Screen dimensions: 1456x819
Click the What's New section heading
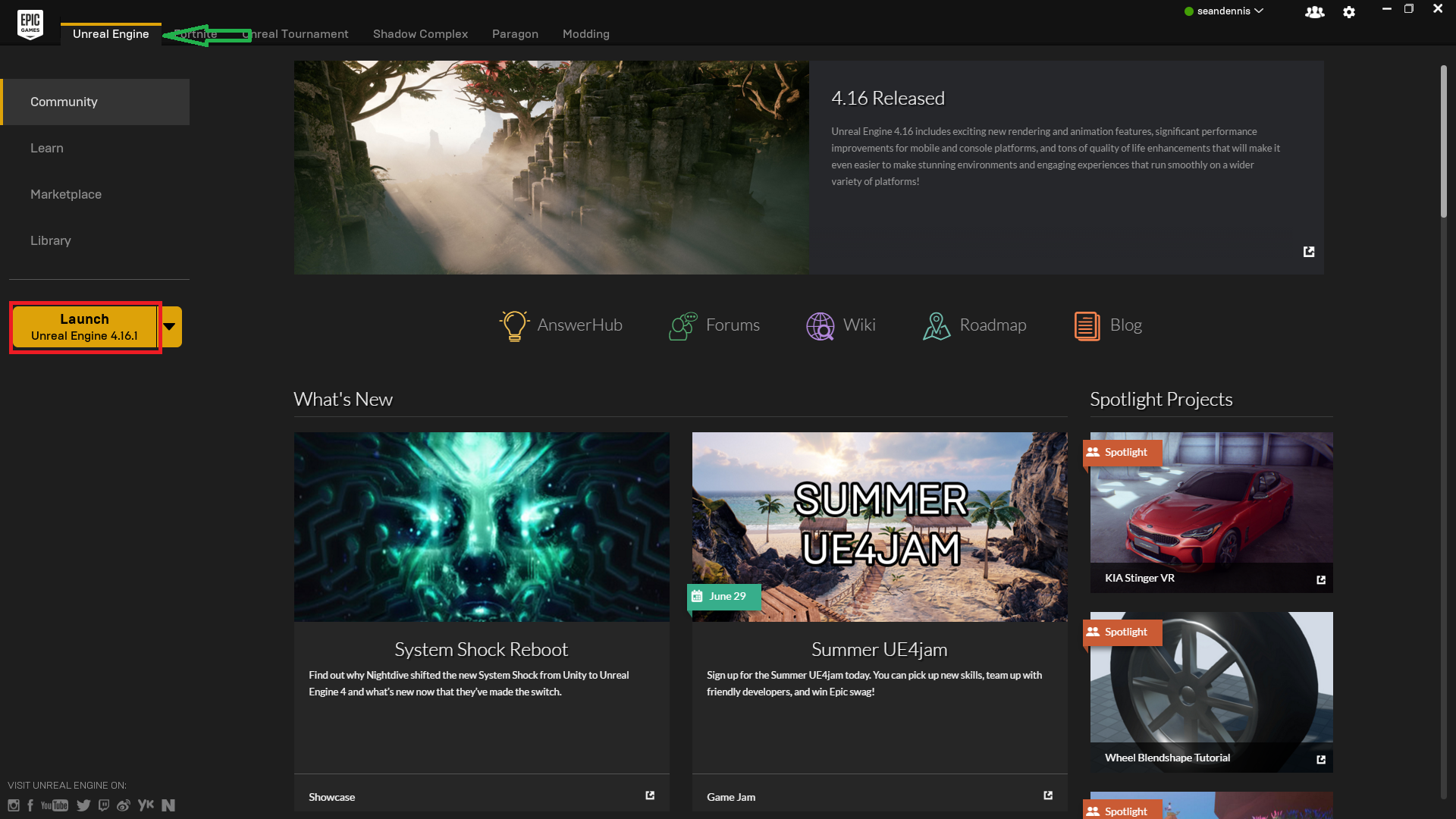coord(343,400)
